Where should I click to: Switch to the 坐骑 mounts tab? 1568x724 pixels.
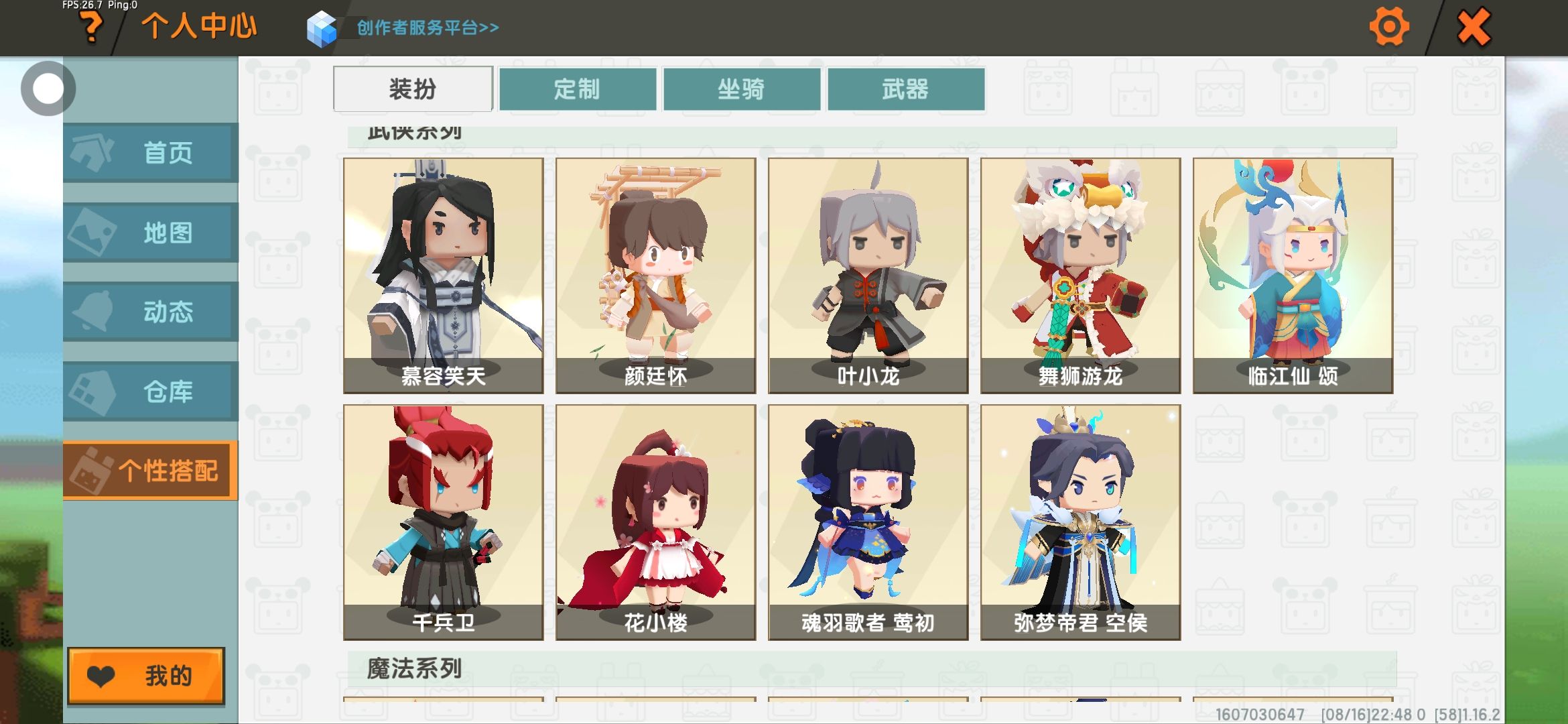[742, 89]
